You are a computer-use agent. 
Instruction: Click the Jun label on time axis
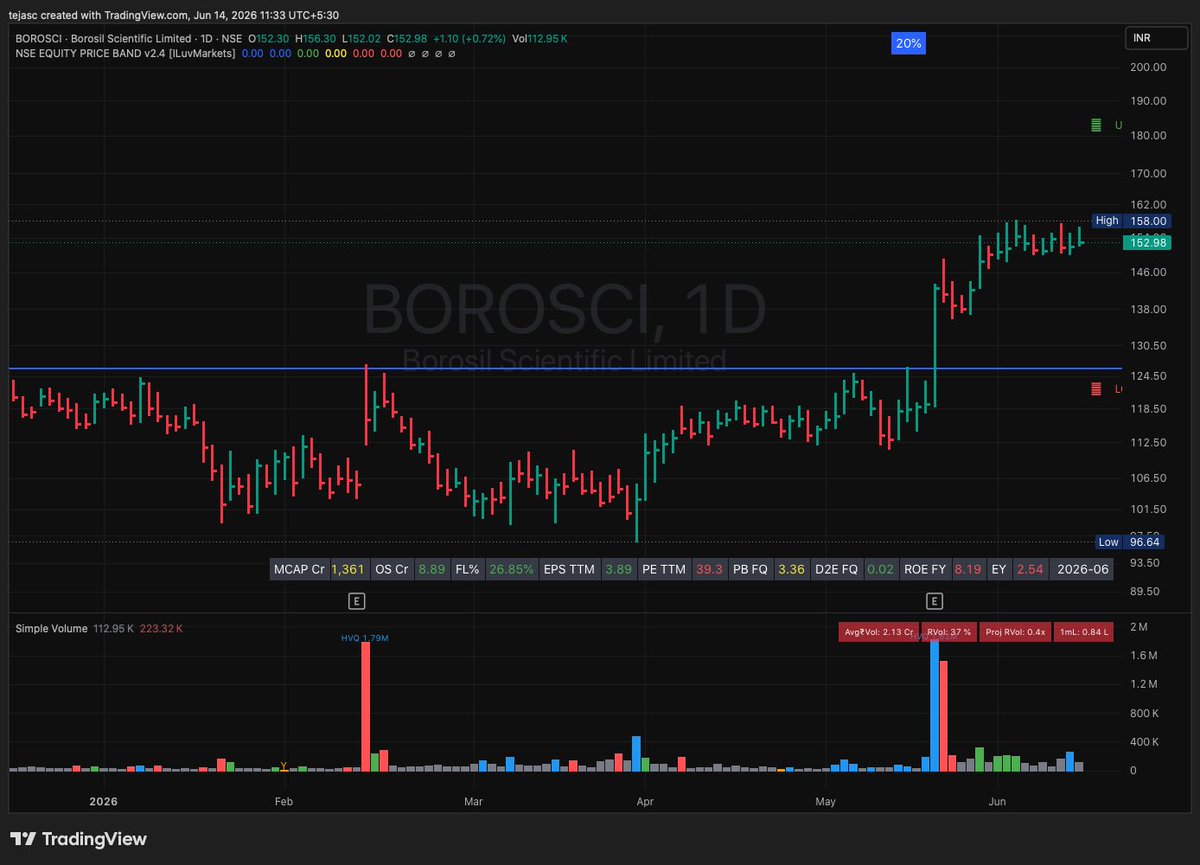tap(997, 802)
